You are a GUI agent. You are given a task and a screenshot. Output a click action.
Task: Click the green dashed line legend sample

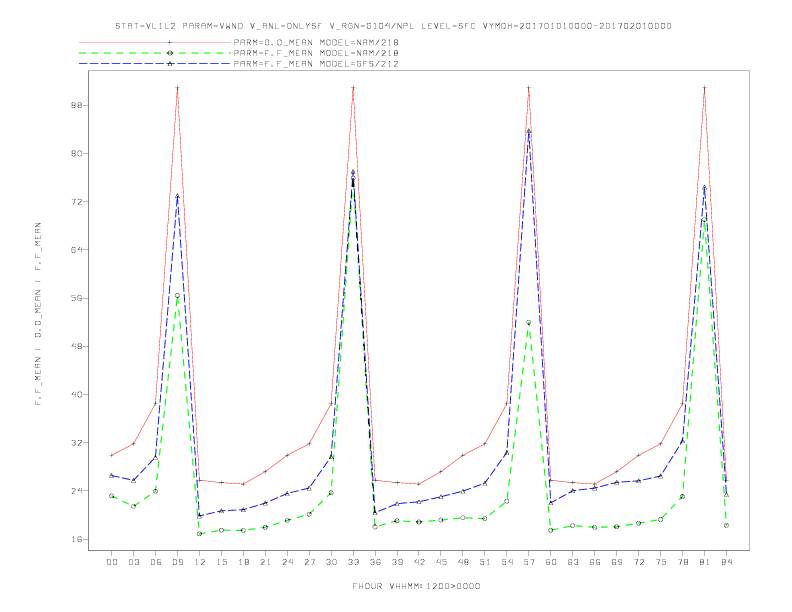point(155,53)
